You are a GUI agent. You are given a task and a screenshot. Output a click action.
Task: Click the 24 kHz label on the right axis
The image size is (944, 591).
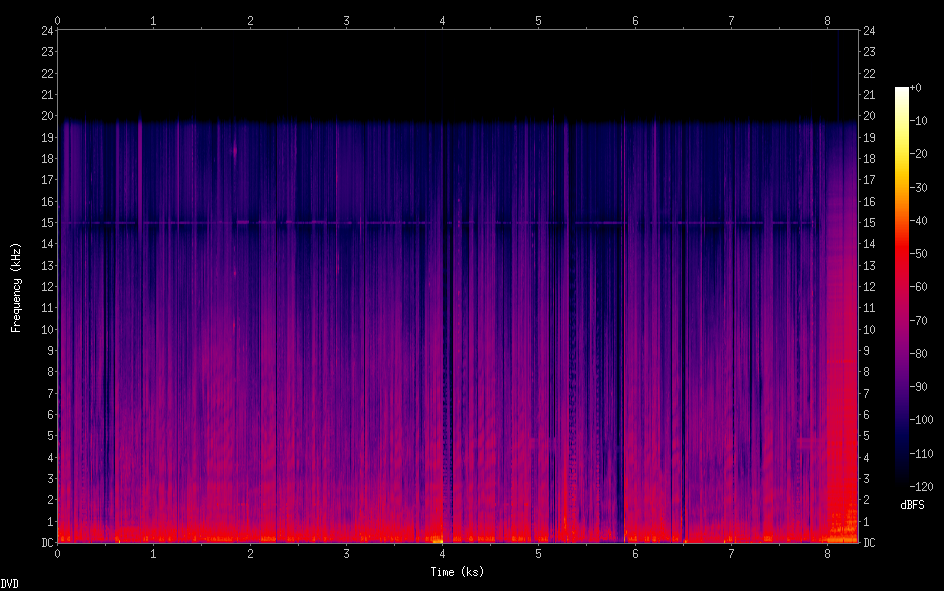tap(870, 30)
